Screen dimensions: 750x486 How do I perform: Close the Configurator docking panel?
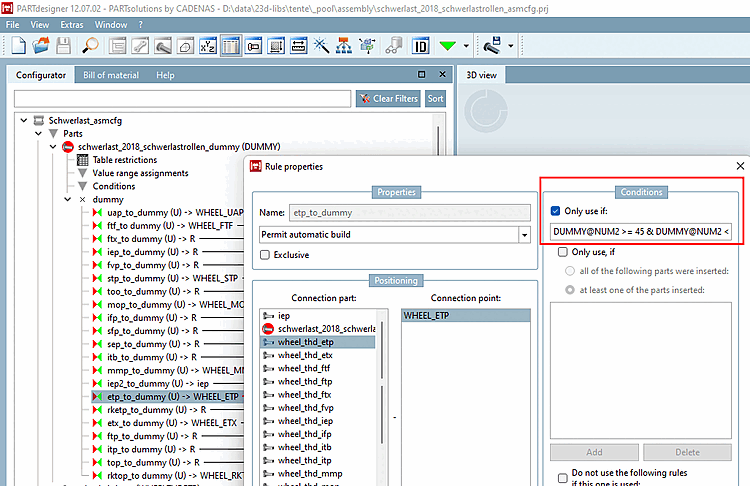click(x=442, y=74)
